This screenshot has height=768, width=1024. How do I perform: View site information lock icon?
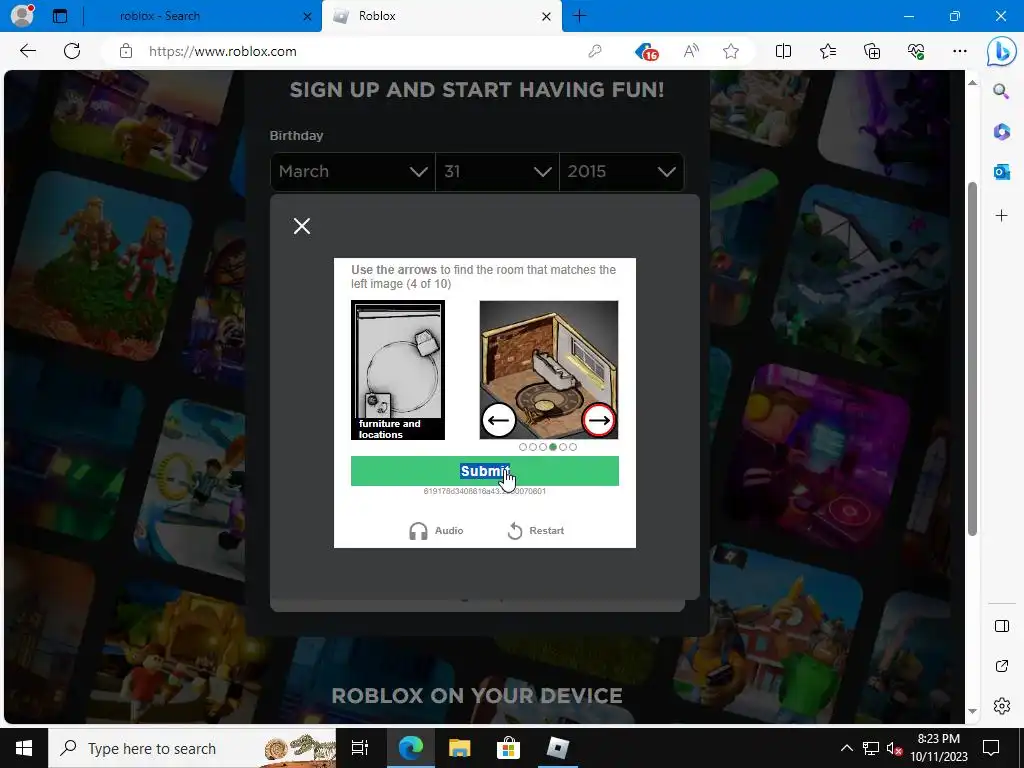(126, 51)
